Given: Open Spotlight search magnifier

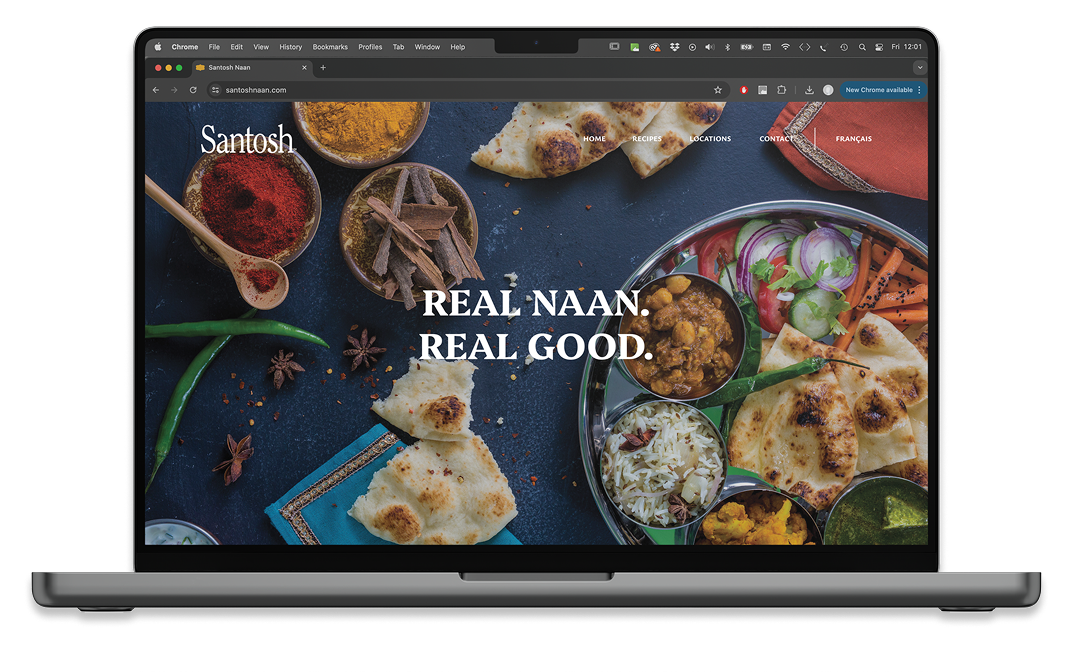Looking at the screenshot, I should [862, 47].
